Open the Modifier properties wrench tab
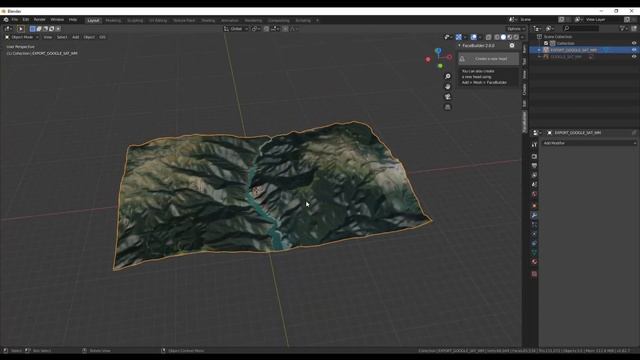Viewport: 640px width, 360px height. tap(534, 215)
